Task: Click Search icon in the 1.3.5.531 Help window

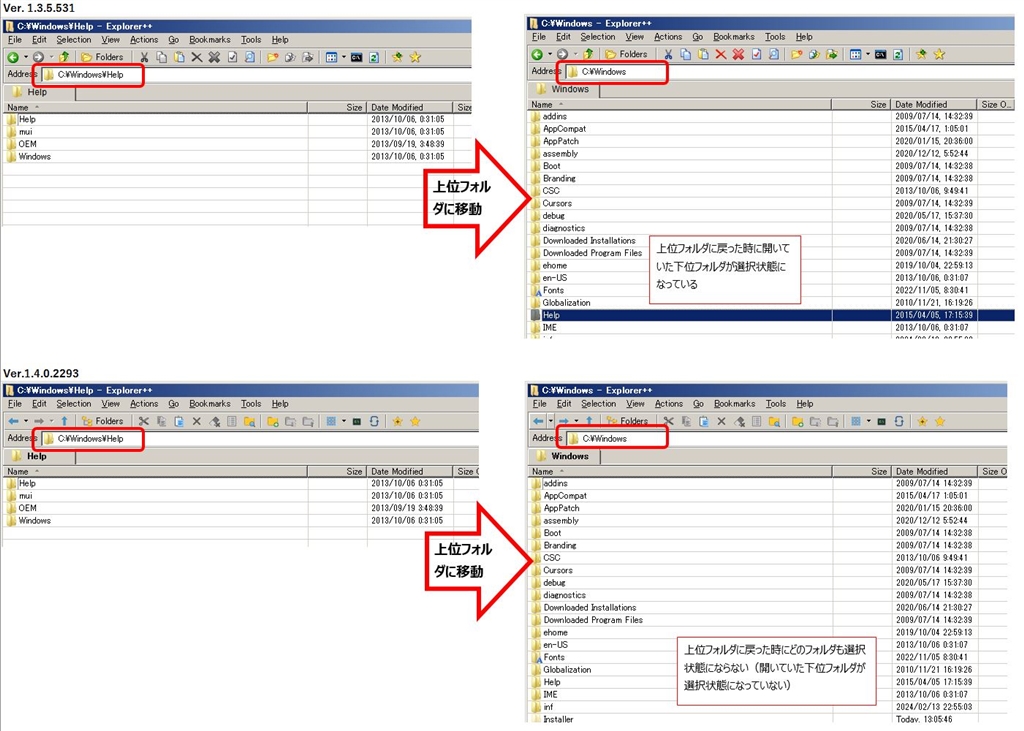Action: [250, 57]
